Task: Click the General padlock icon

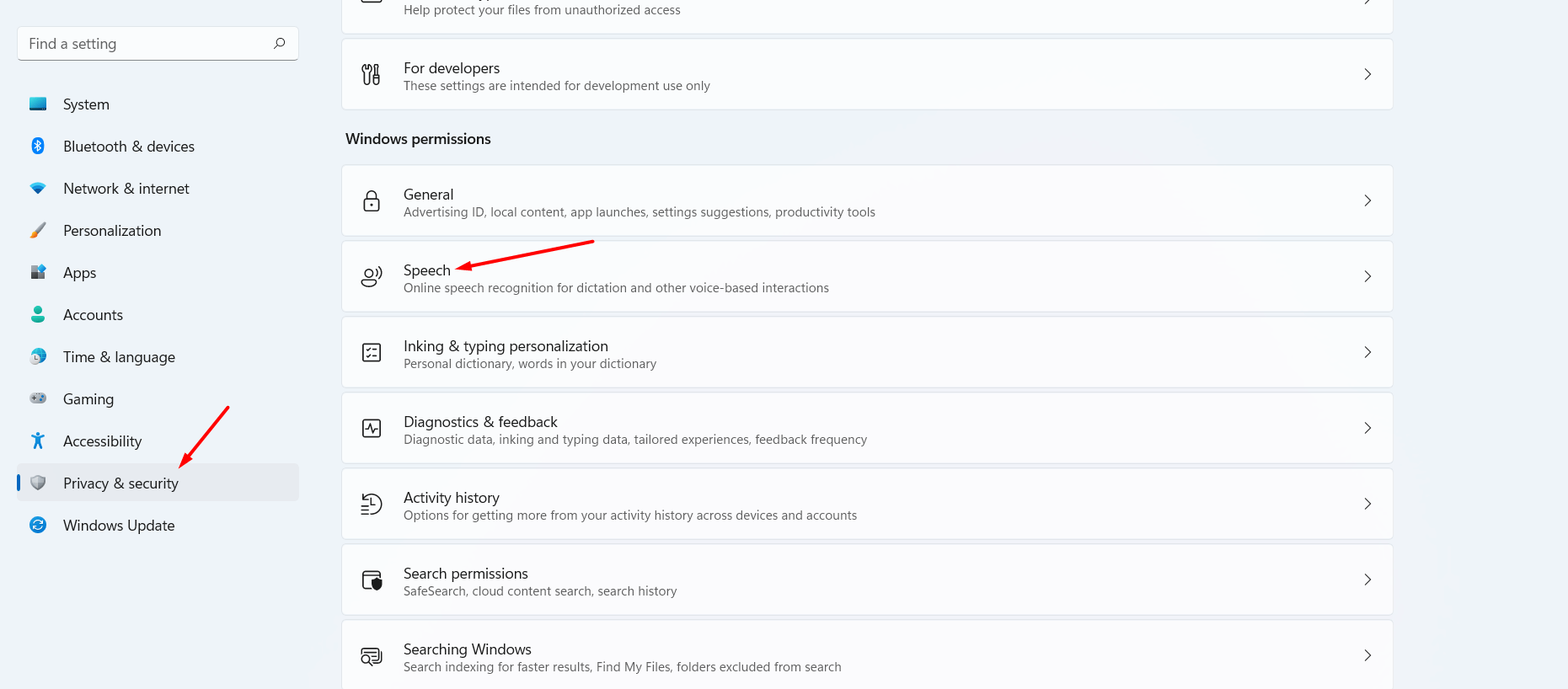Action: (x=372, y=200)
